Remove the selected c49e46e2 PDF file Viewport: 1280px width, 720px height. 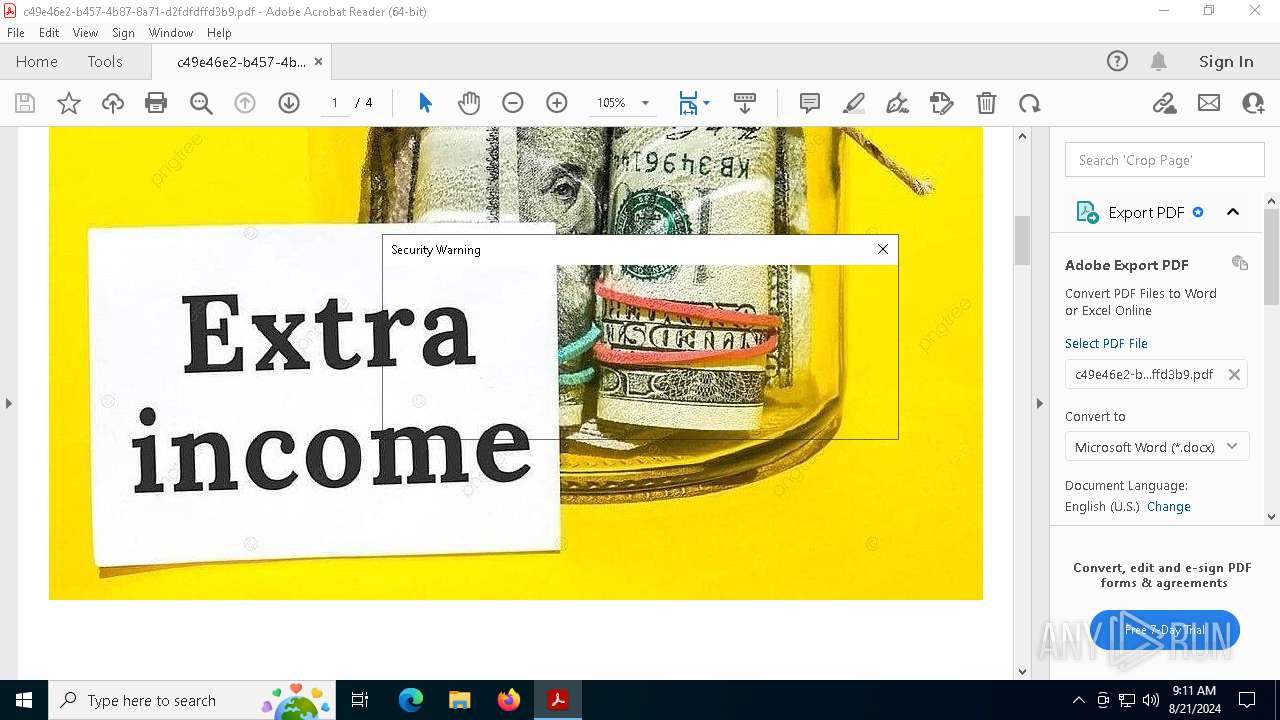pyautogui.click(x=1234, y=374)
